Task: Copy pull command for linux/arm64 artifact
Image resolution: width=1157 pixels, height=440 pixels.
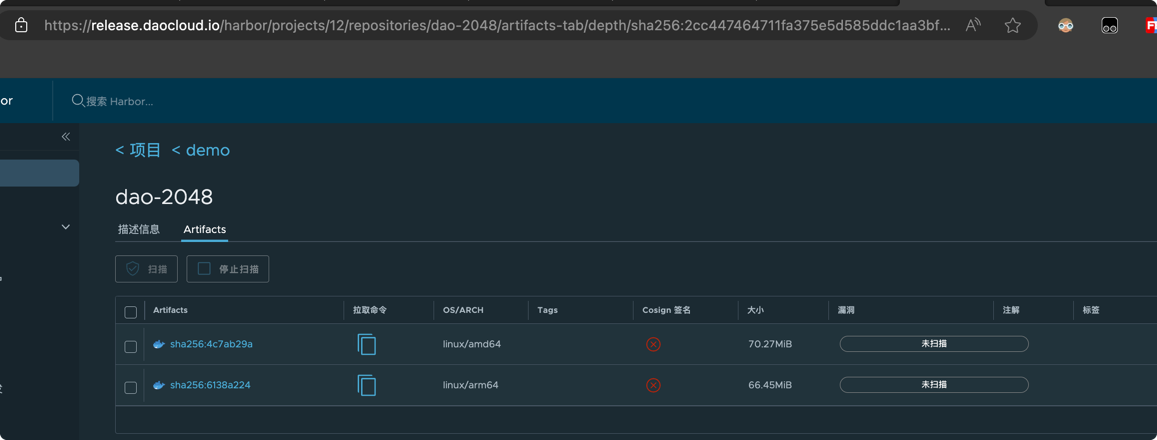Action: pos(367,385)
